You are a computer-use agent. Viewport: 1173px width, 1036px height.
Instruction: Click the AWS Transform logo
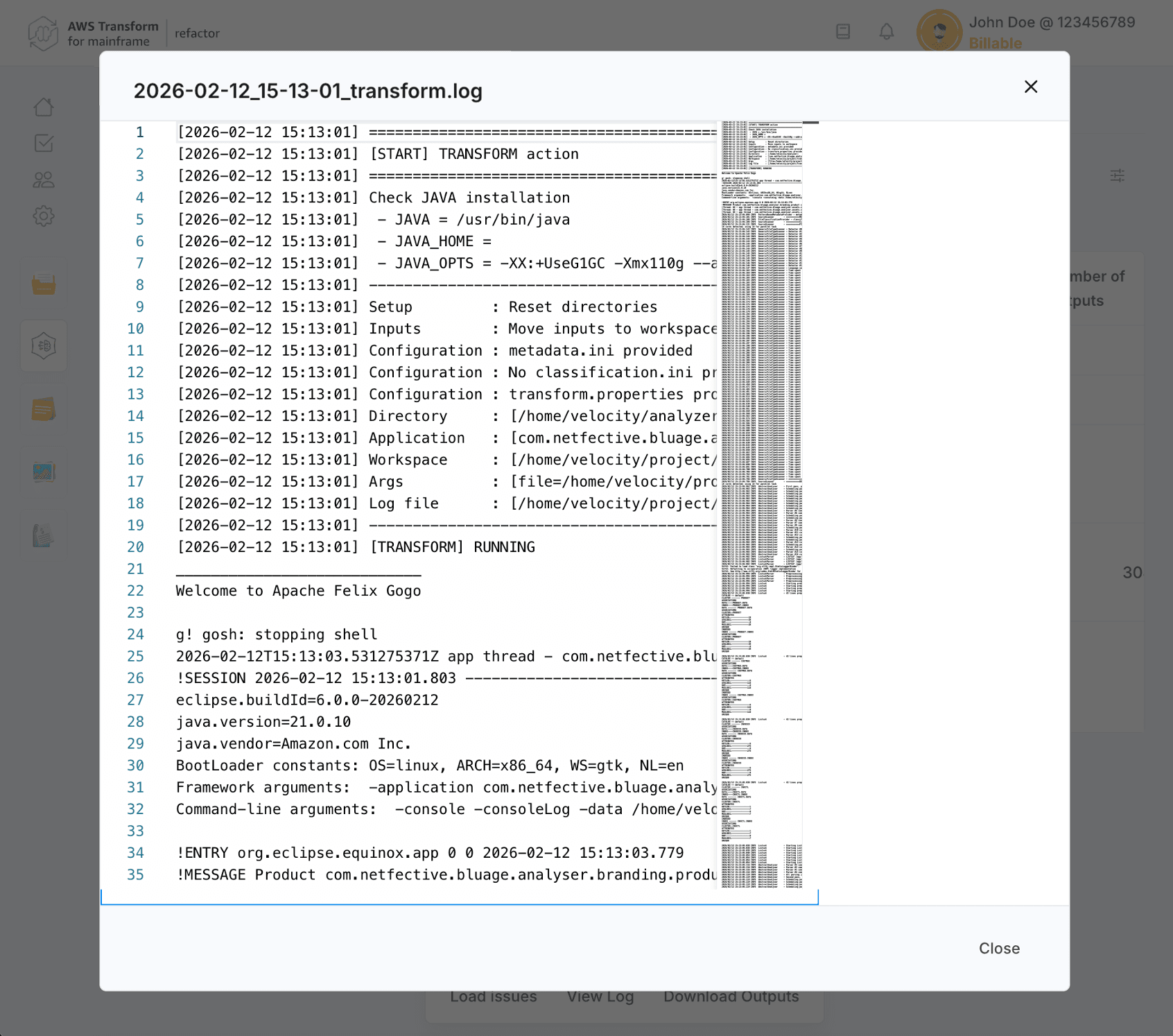(43, 33)
